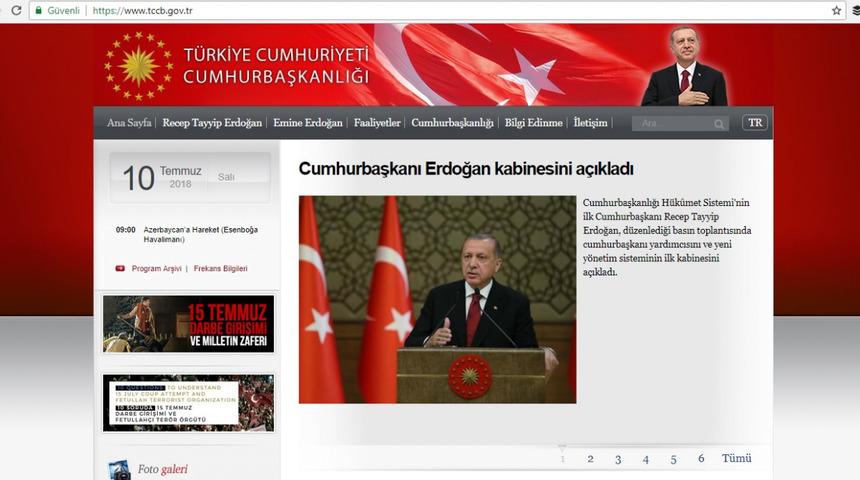Go to slide 4 of news pager
The height and width of the screenshot is (480, 860).
646,459
